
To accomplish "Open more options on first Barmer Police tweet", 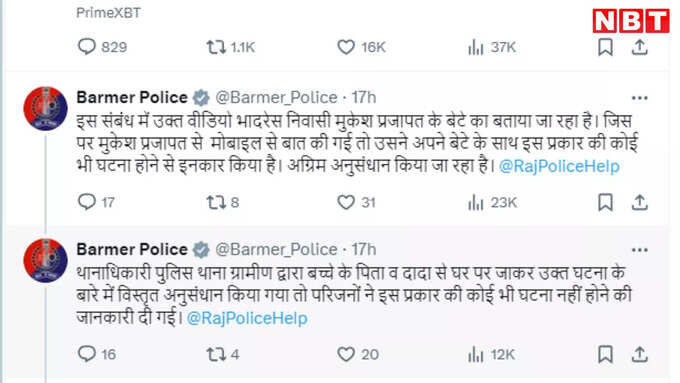I will [640, 98].
